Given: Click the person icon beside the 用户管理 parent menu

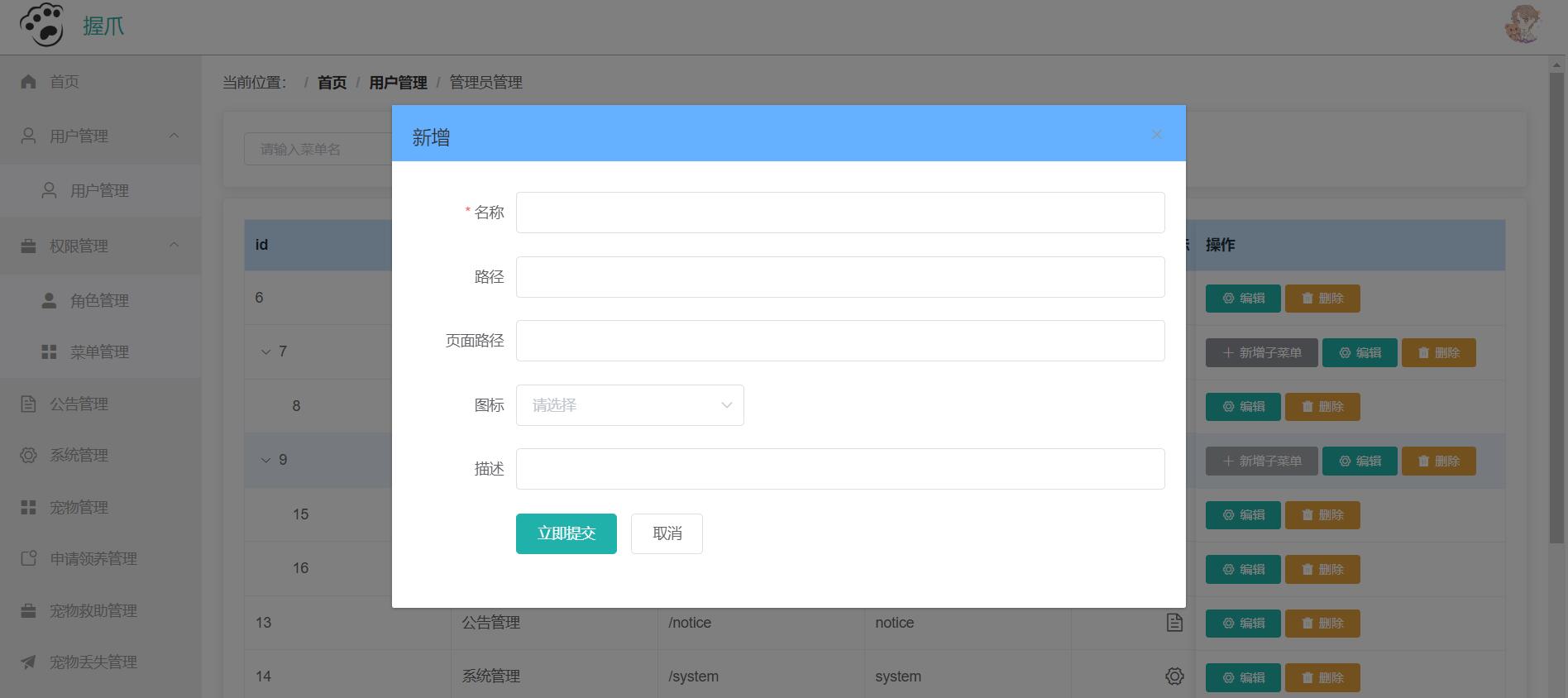Looking at the screenshot, I should point(28,136).
